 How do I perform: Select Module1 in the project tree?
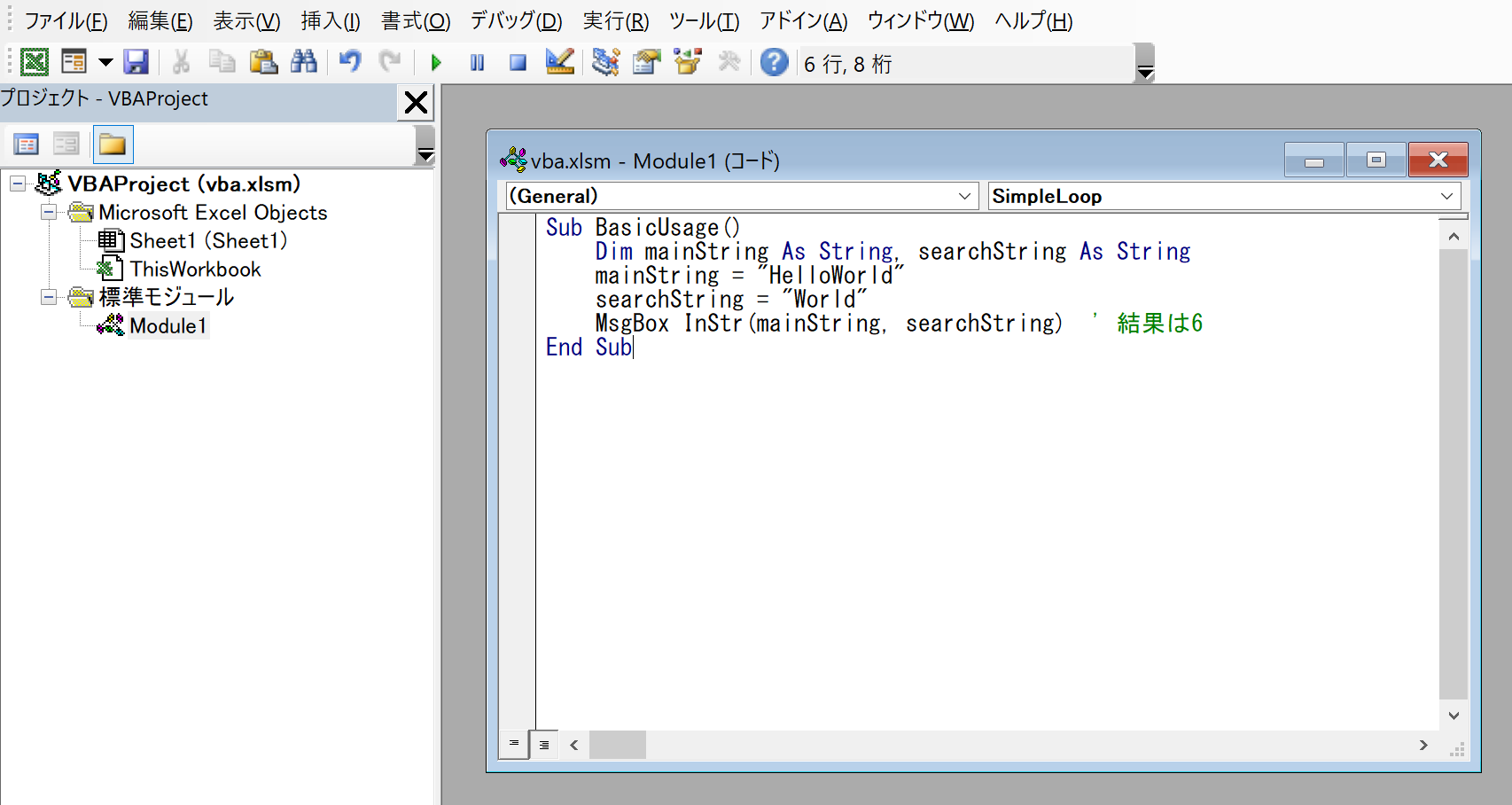168,325
